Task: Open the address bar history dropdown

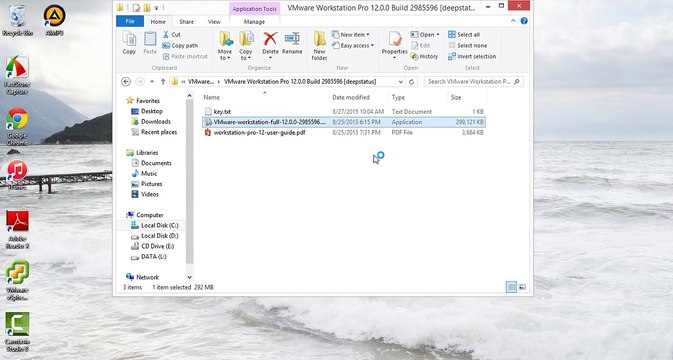Action: pos(400,82)
